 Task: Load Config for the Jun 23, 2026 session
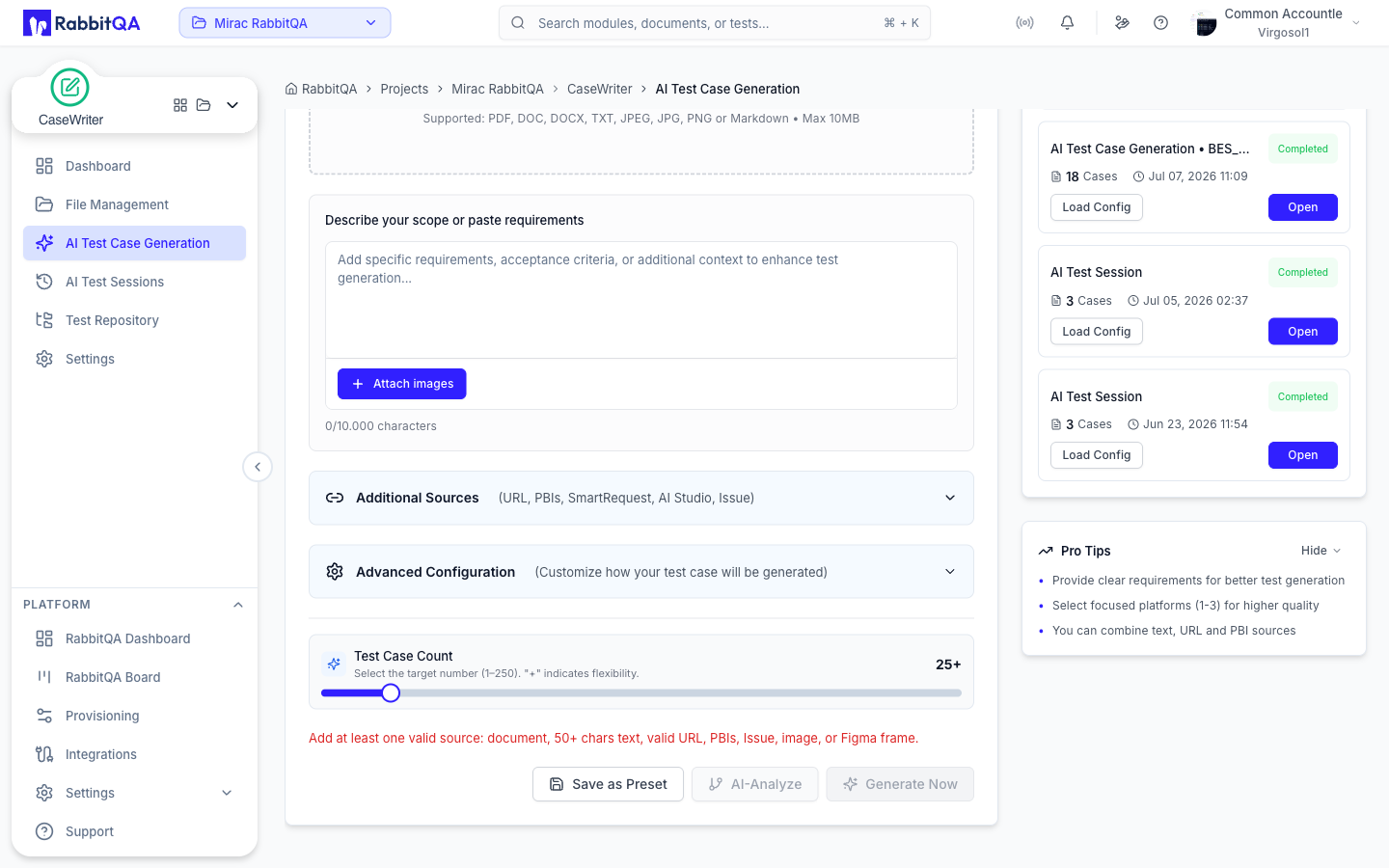[1097, 455]
